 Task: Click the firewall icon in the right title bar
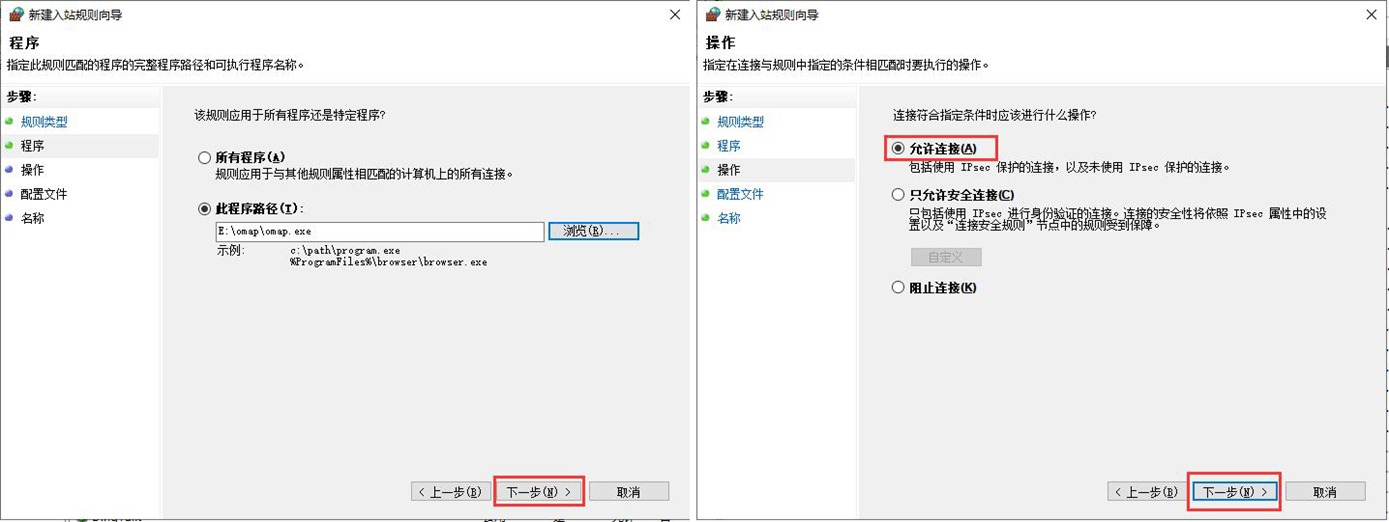712,15
